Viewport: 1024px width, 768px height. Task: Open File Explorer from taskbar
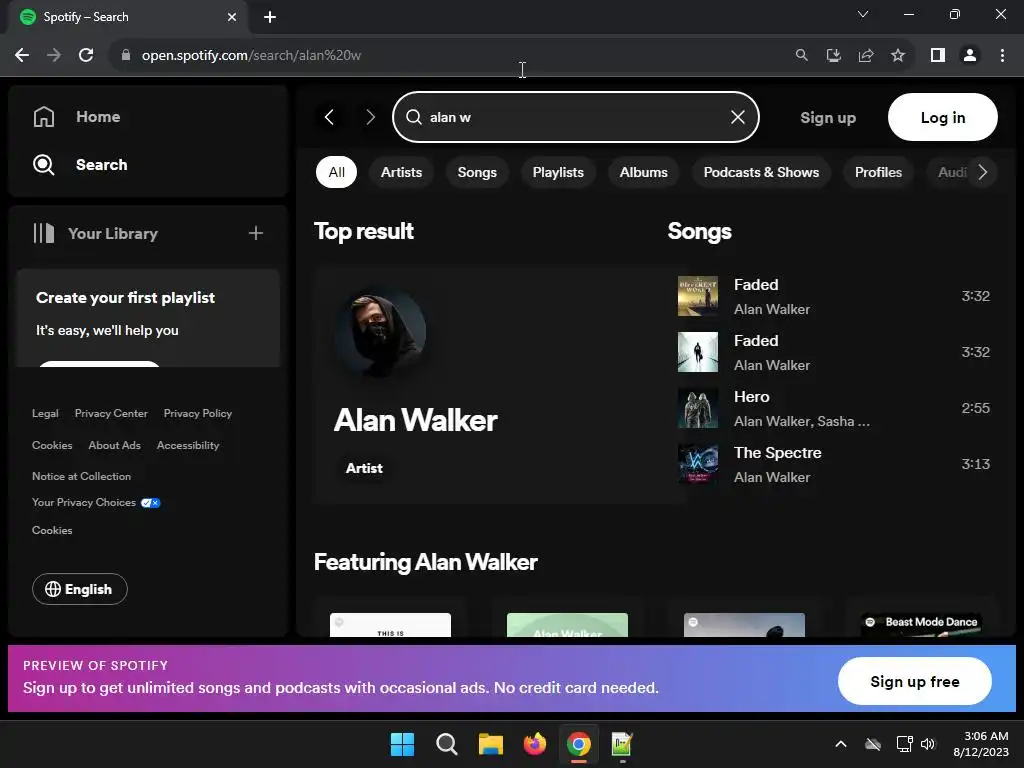pyautogui.click(x=490, y=744)
